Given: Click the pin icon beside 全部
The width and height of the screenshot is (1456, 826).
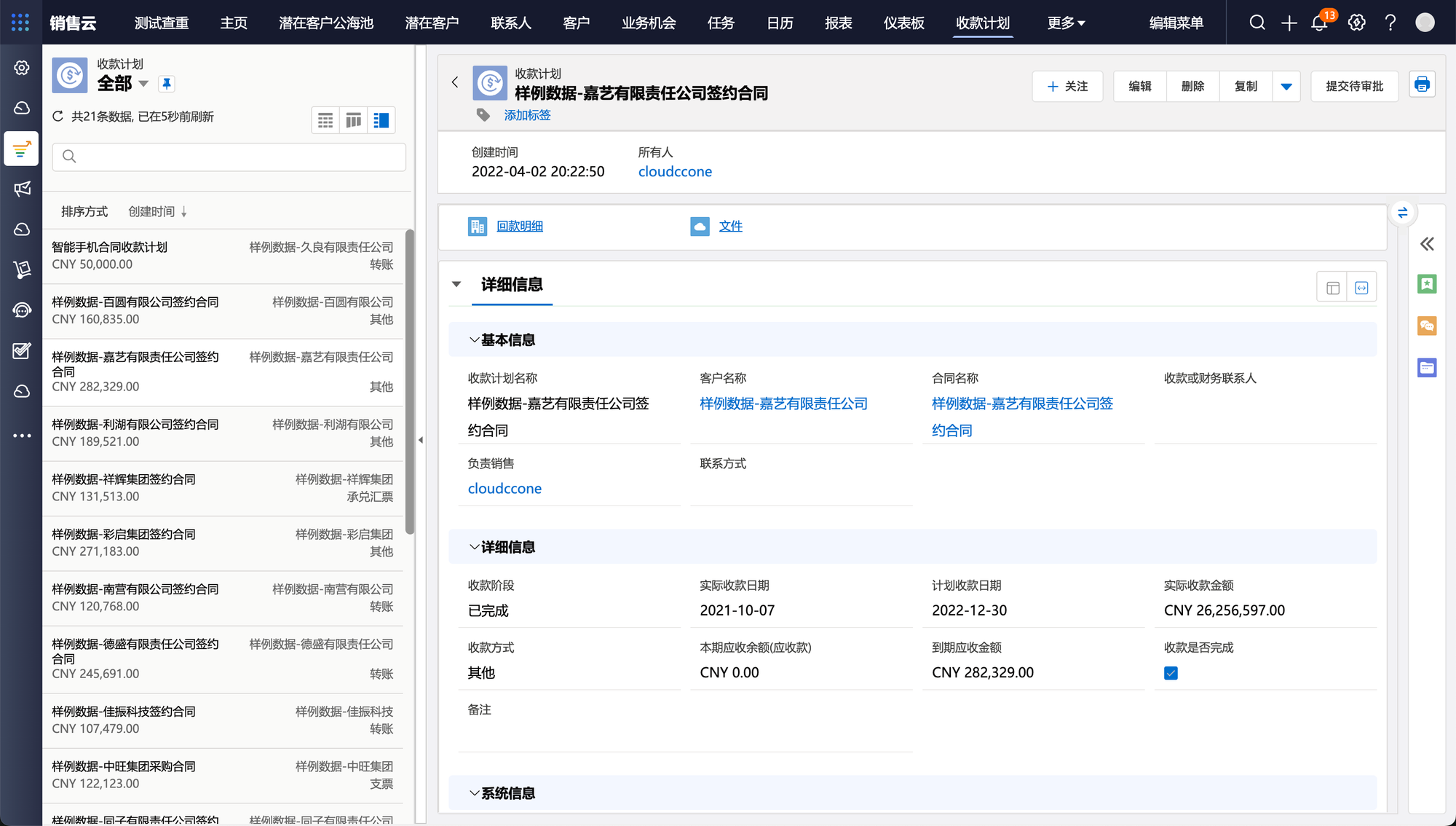Looking at the screenshot, I should pyautogui.click(x=167, y=84).
